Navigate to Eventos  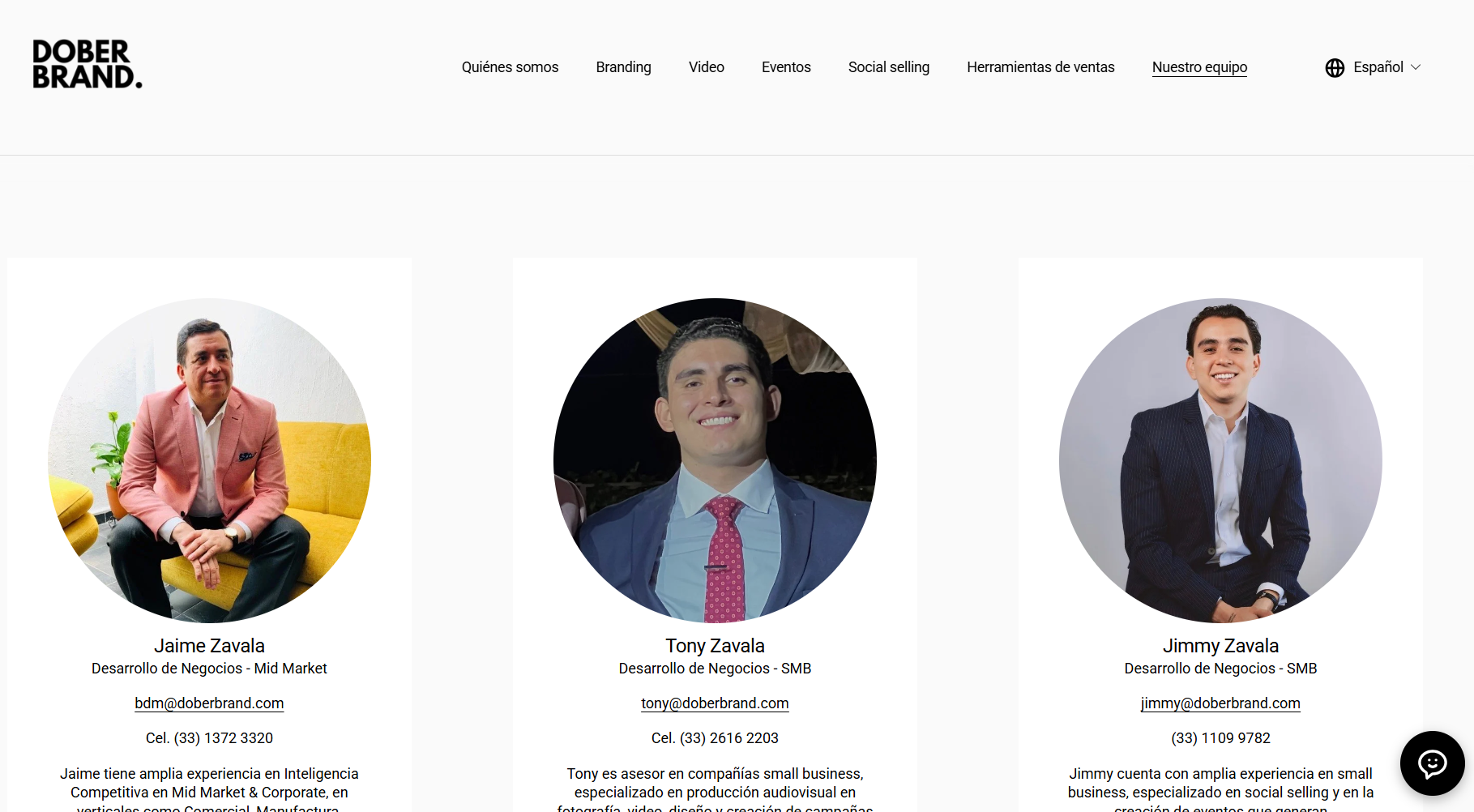786,67
